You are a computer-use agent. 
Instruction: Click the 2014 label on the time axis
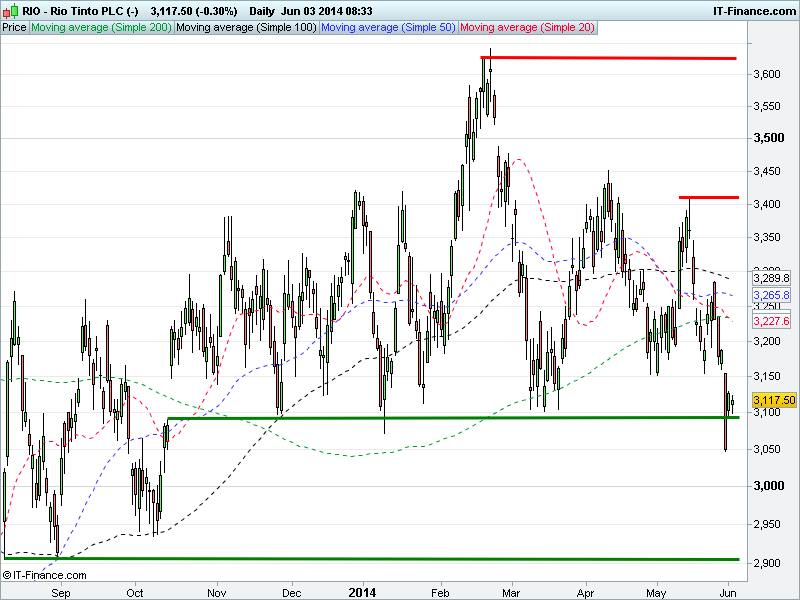(361, 591)
